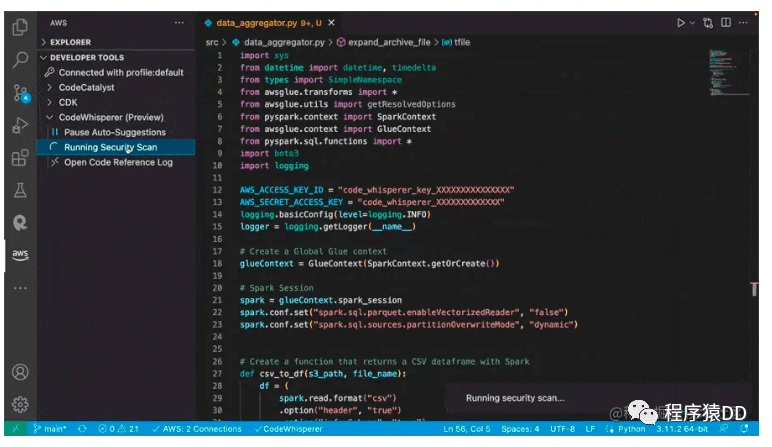Open the Run and Debug view
The width and height of the screenshot is (772, 447).
(x=20, y=126)
